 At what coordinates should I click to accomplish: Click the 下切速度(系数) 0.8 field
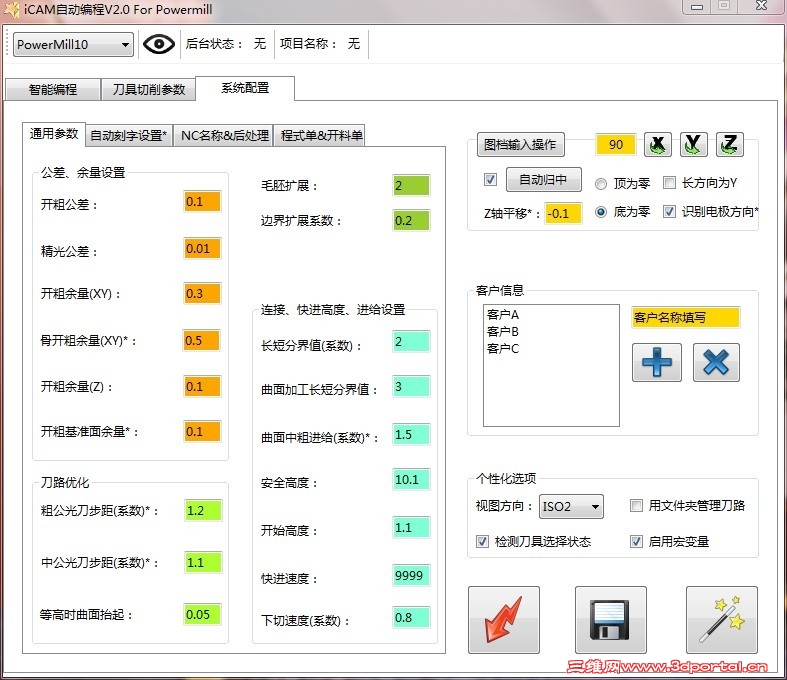tap(412, 618)
